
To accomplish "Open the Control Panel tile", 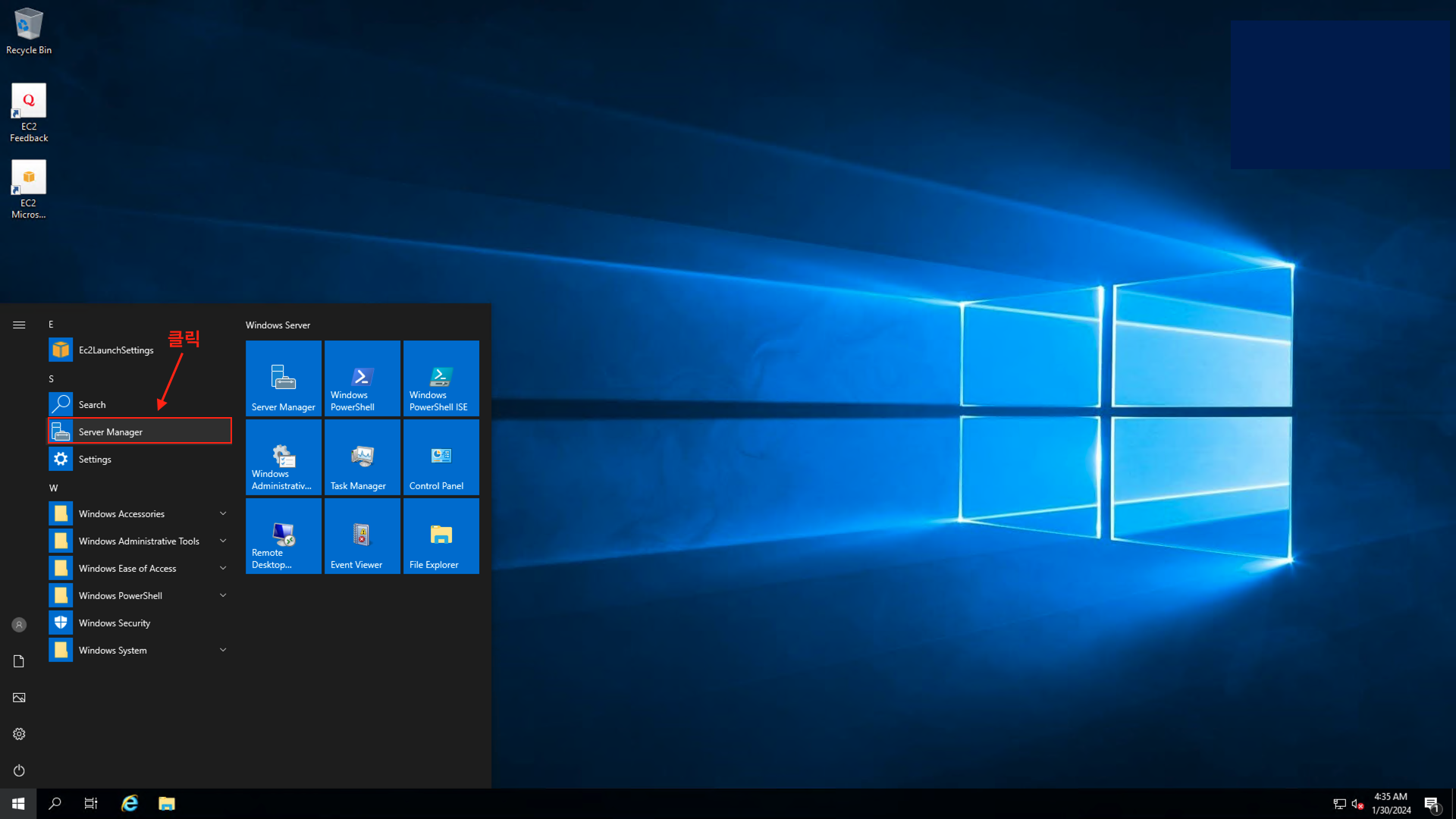I will (441, 457).
